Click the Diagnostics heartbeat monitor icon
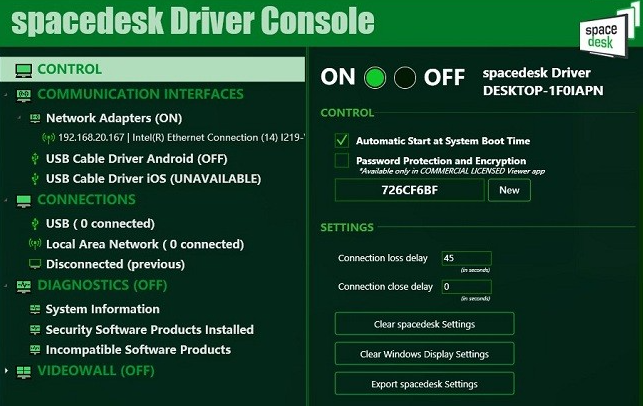The image size is (643, 406). point(24,286)
